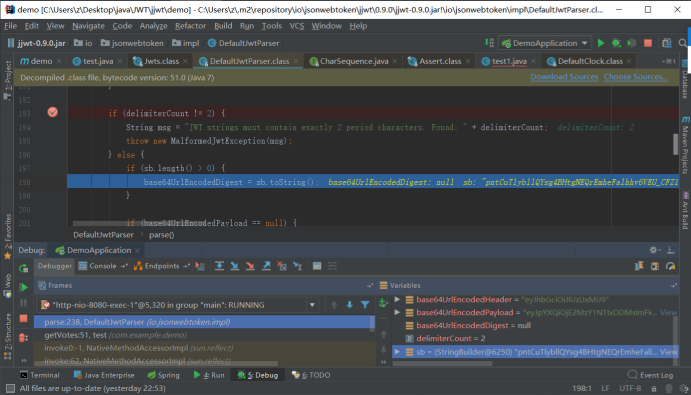Toggle the Maven Projects side panel

click(685, 145)
